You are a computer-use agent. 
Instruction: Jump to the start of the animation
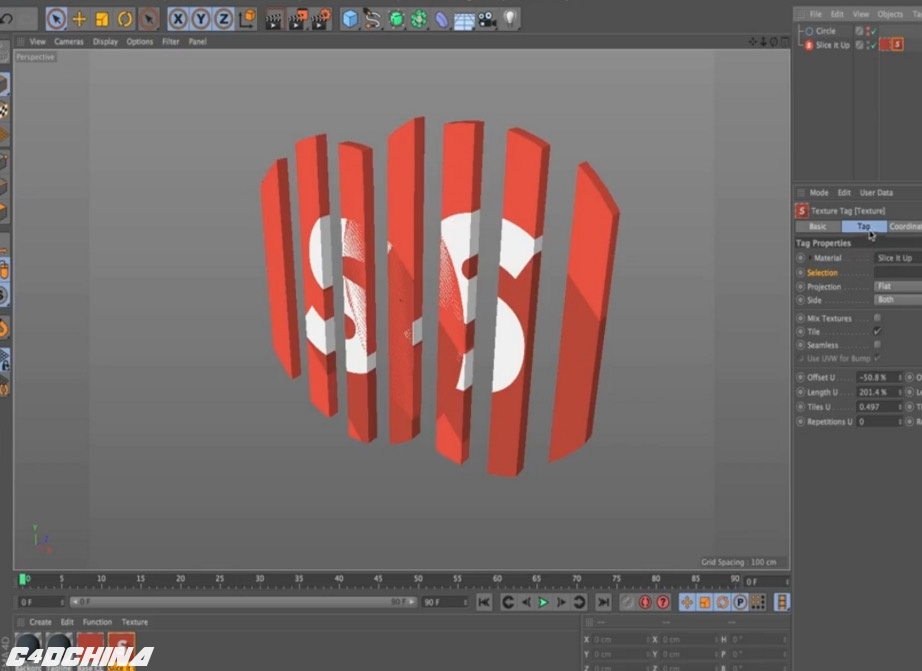484,602
